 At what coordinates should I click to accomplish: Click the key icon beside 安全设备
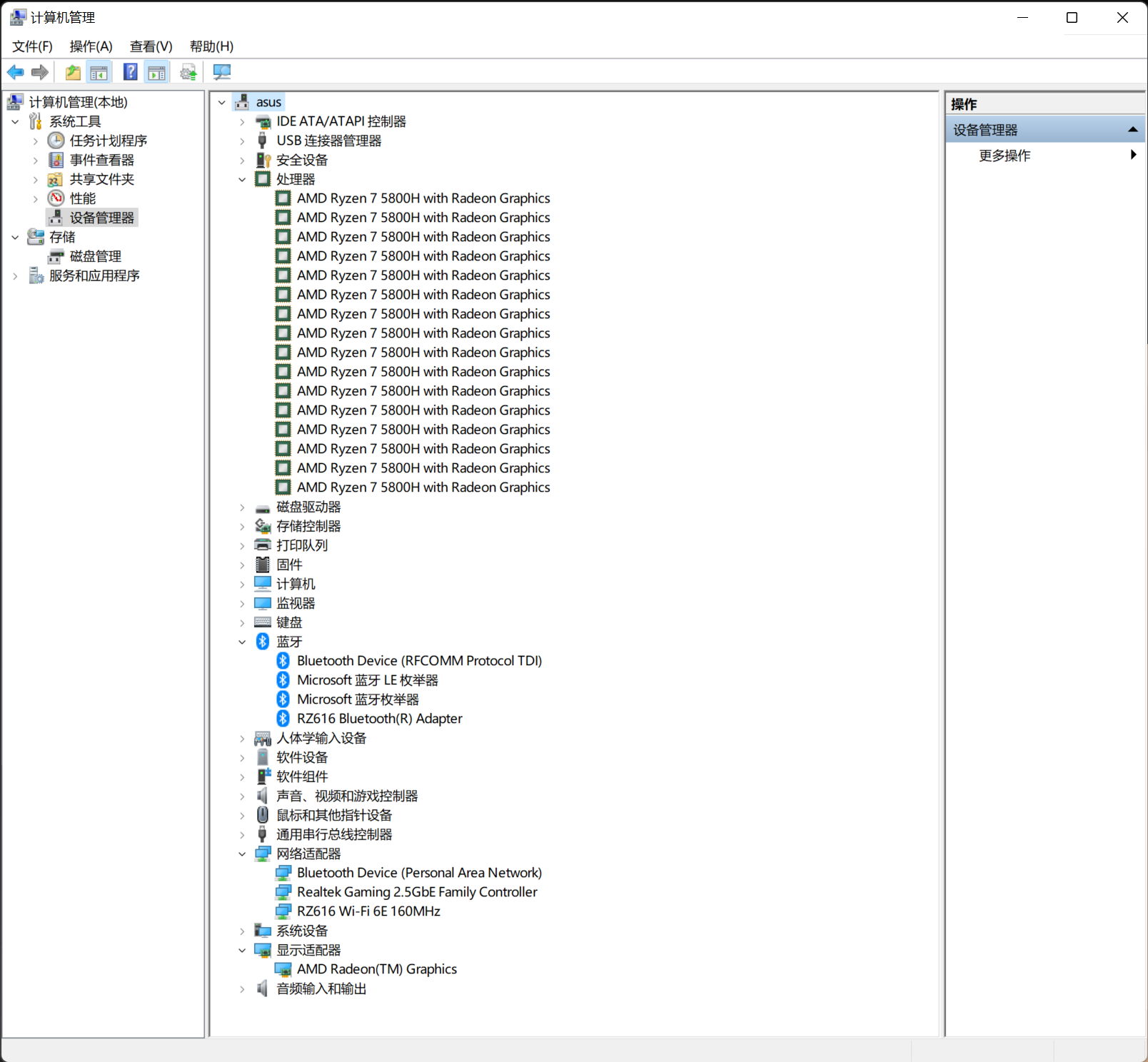pyautogui.click(x=263, y=160)
